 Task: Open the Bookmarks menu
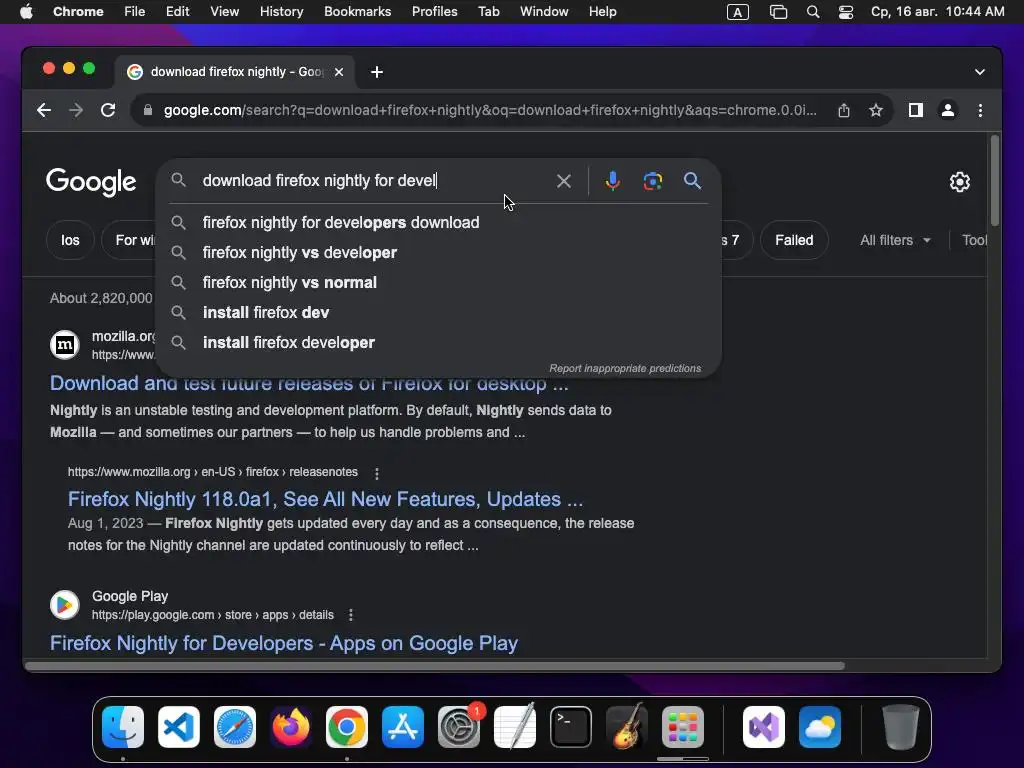point(357,12)
